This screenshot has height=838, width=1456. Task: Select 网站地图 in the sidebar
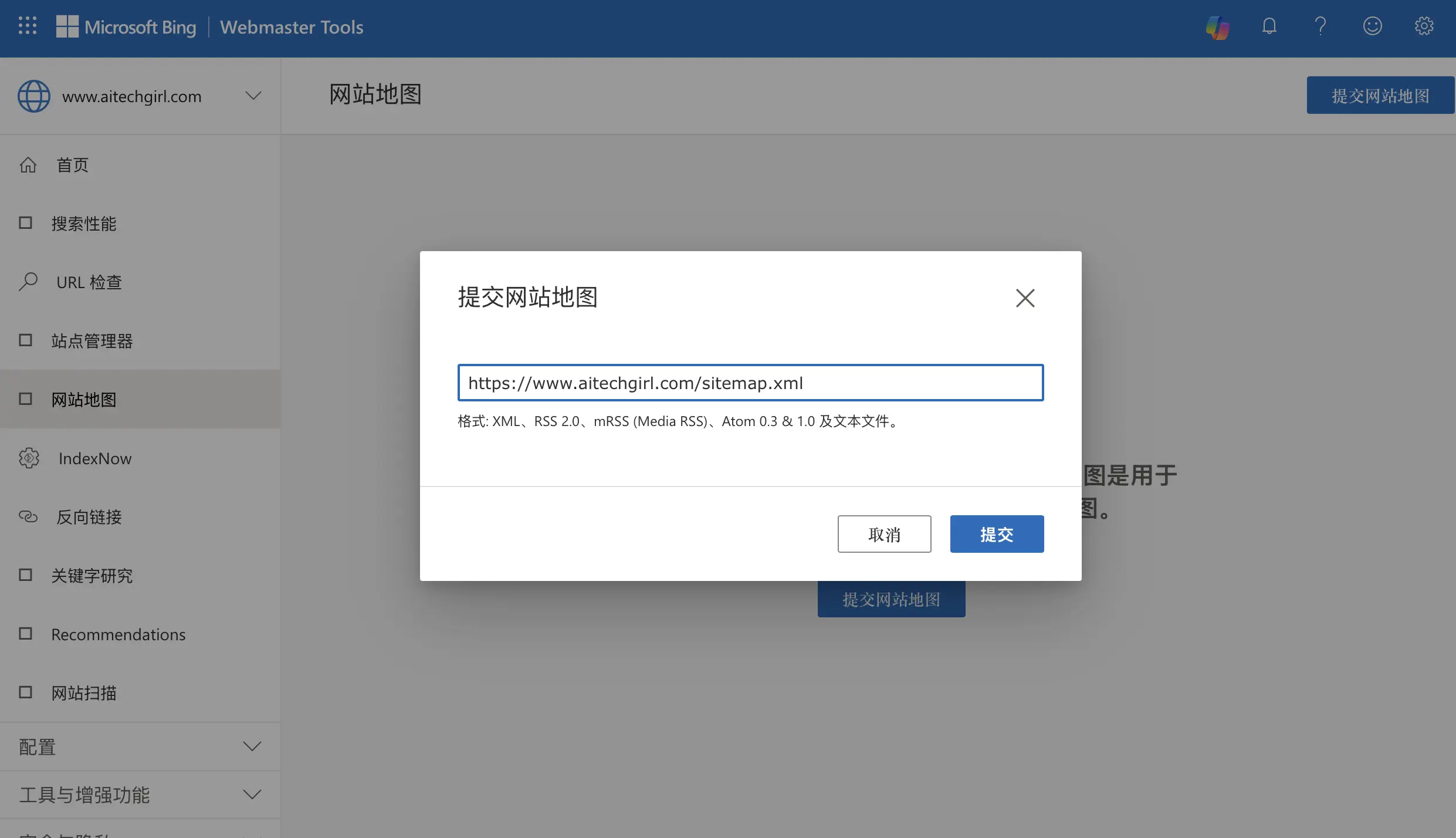[140, 399]
